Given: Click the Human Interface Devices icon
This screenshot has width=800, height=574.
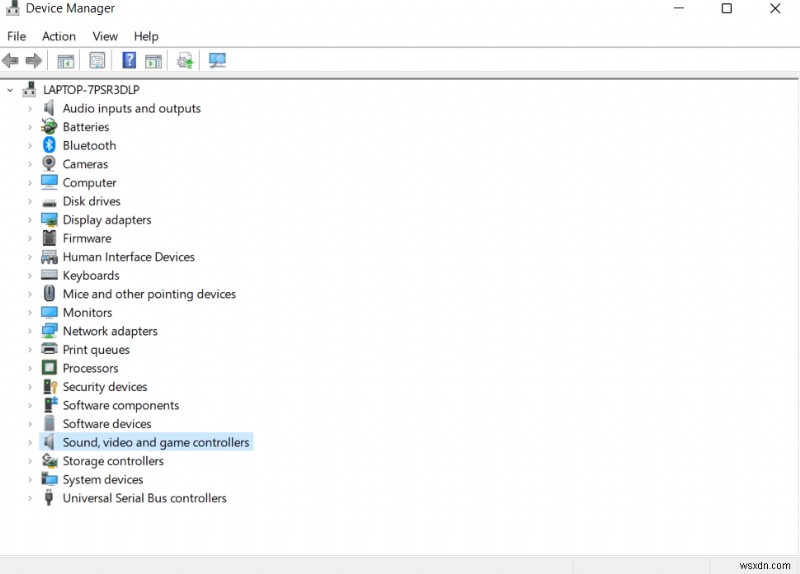Looking at the screenshot, I should click(x=49, y=256).
